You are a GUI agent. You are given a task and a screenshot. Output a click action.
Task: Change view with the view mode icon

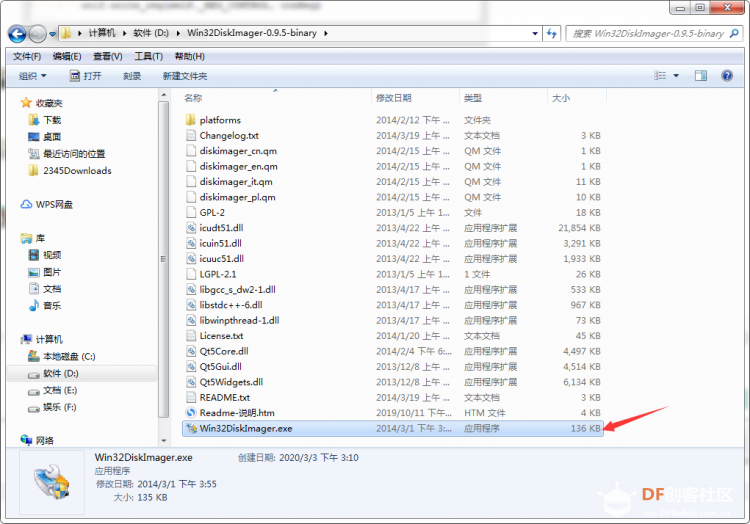point(660,76)
